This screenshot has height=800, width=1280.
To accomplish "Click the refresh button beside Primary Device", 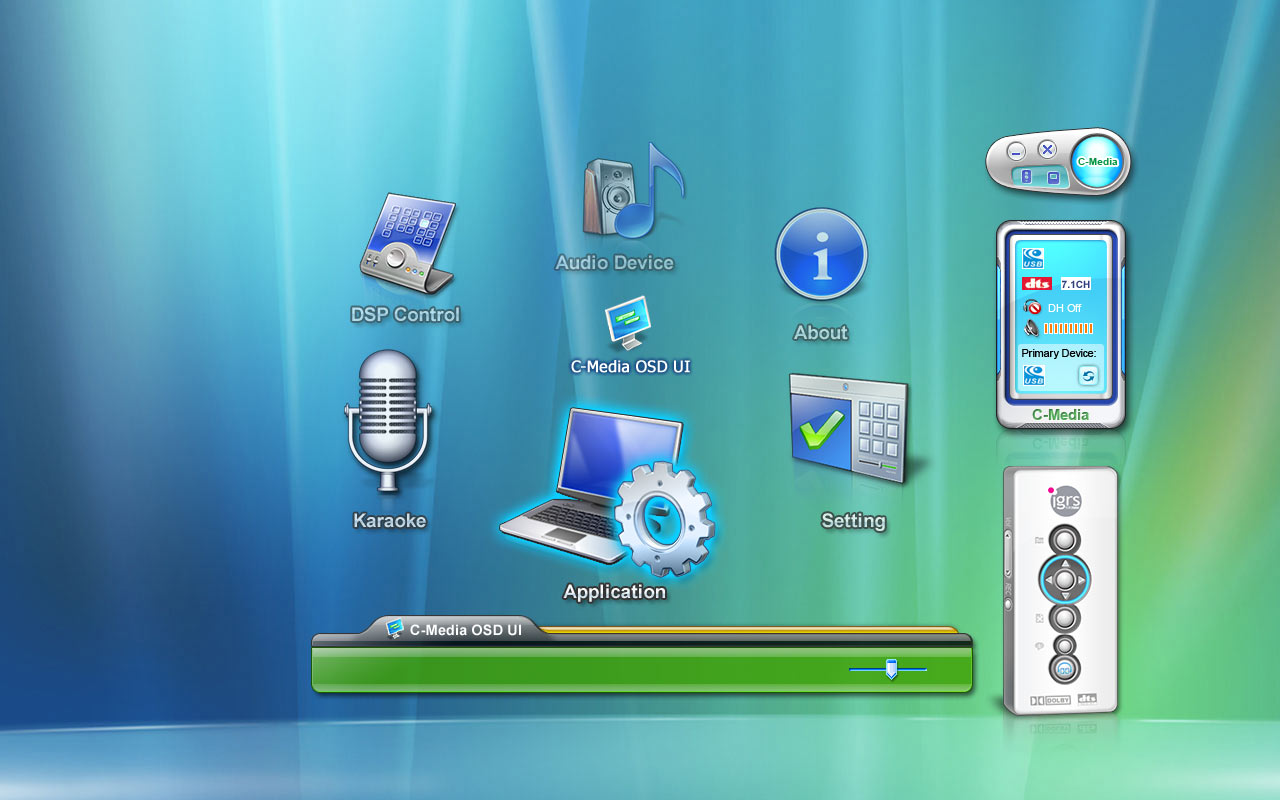I will click(1088, 376).
